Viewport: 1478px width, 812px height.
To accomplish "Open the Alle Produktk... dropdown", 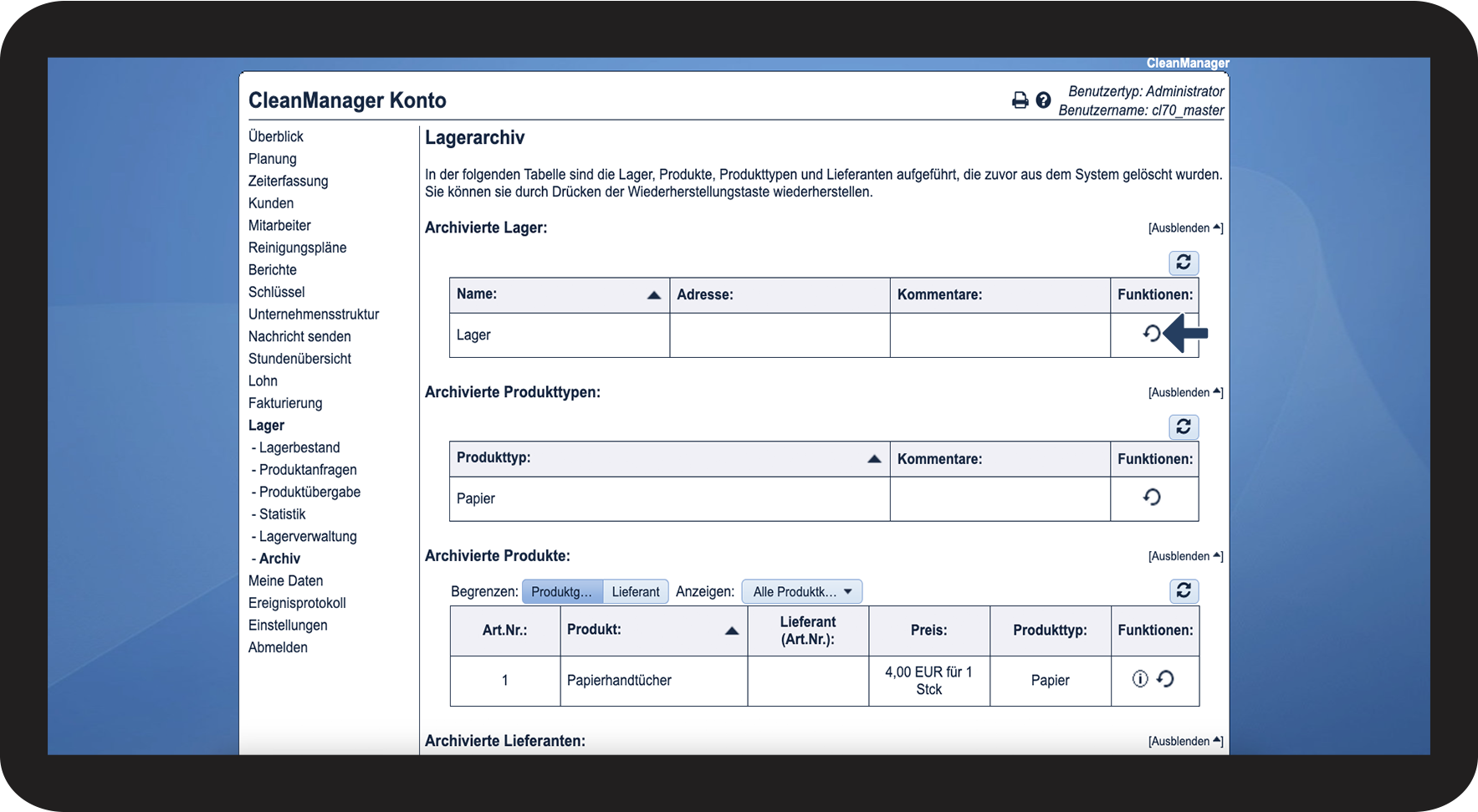I will (801, 592).
